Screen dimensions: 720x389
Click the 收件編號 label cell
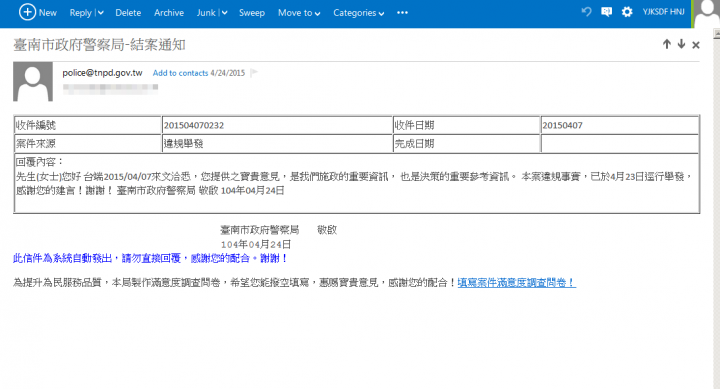(87, 125)
